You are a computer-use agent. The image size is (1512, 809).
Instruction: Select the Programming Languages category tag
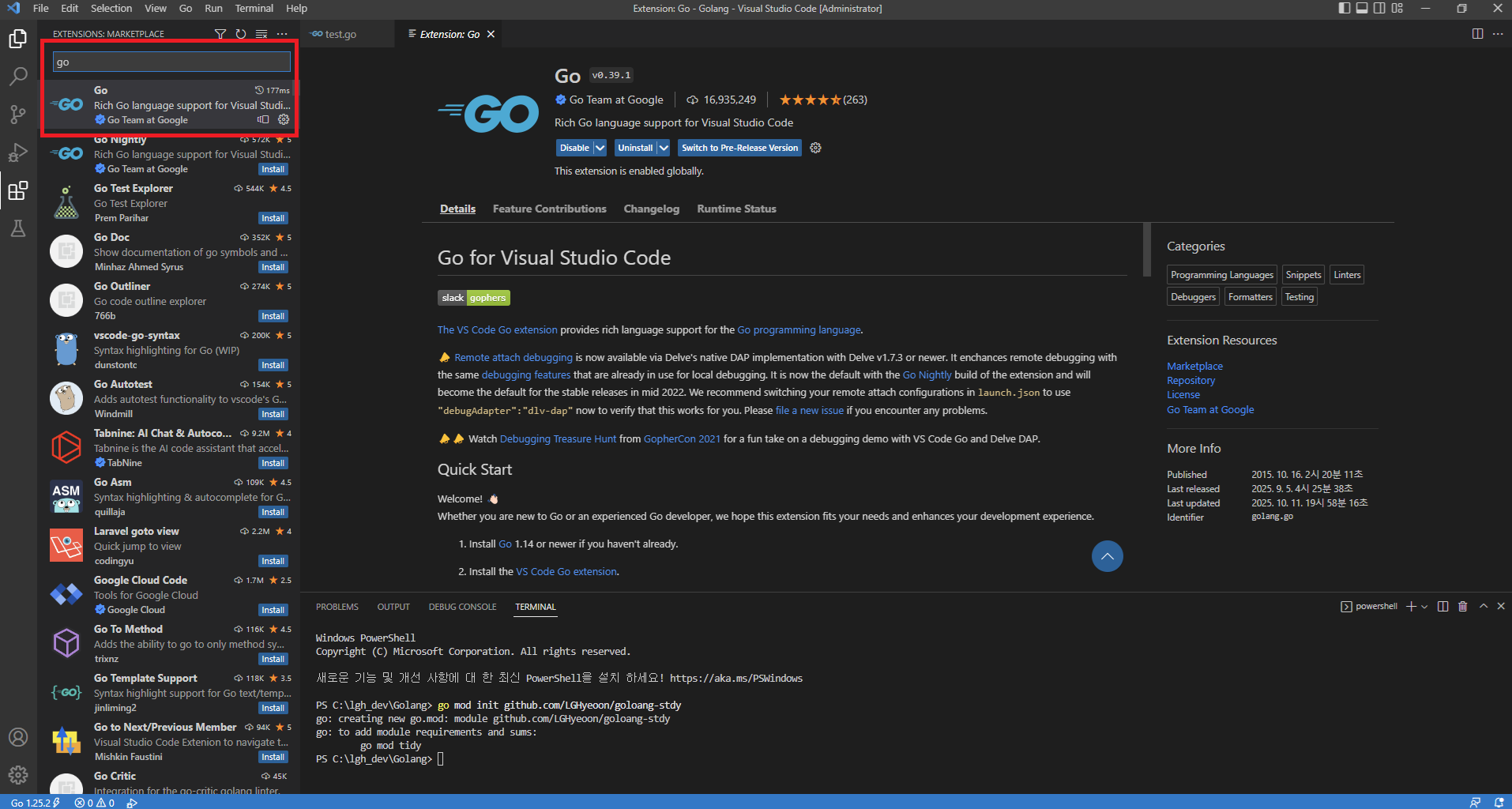tap(1221, 275)
